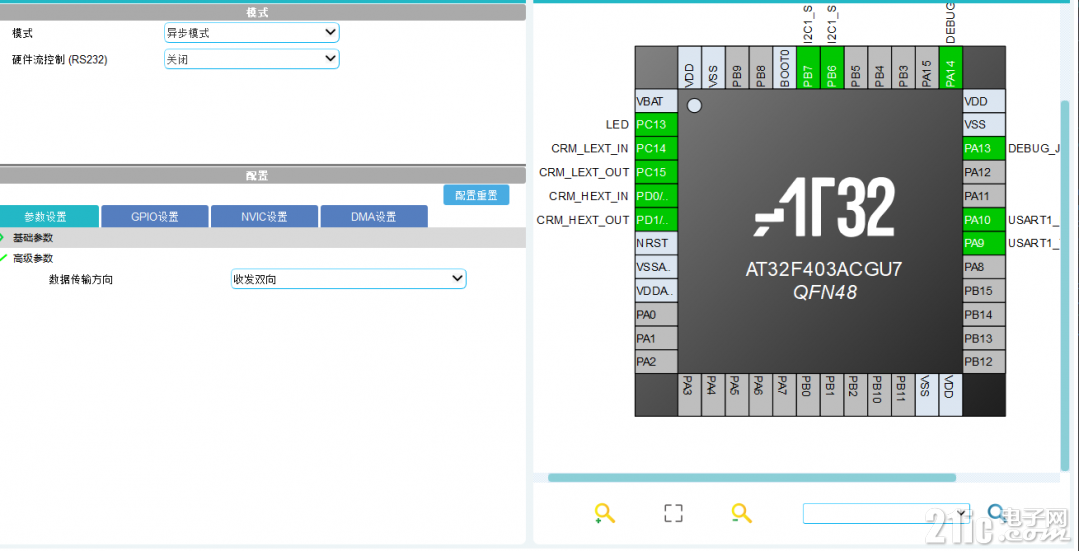Select pin PB11 on the bottom row
This screenshot has width=1079, height=551.
pos(903,395)
